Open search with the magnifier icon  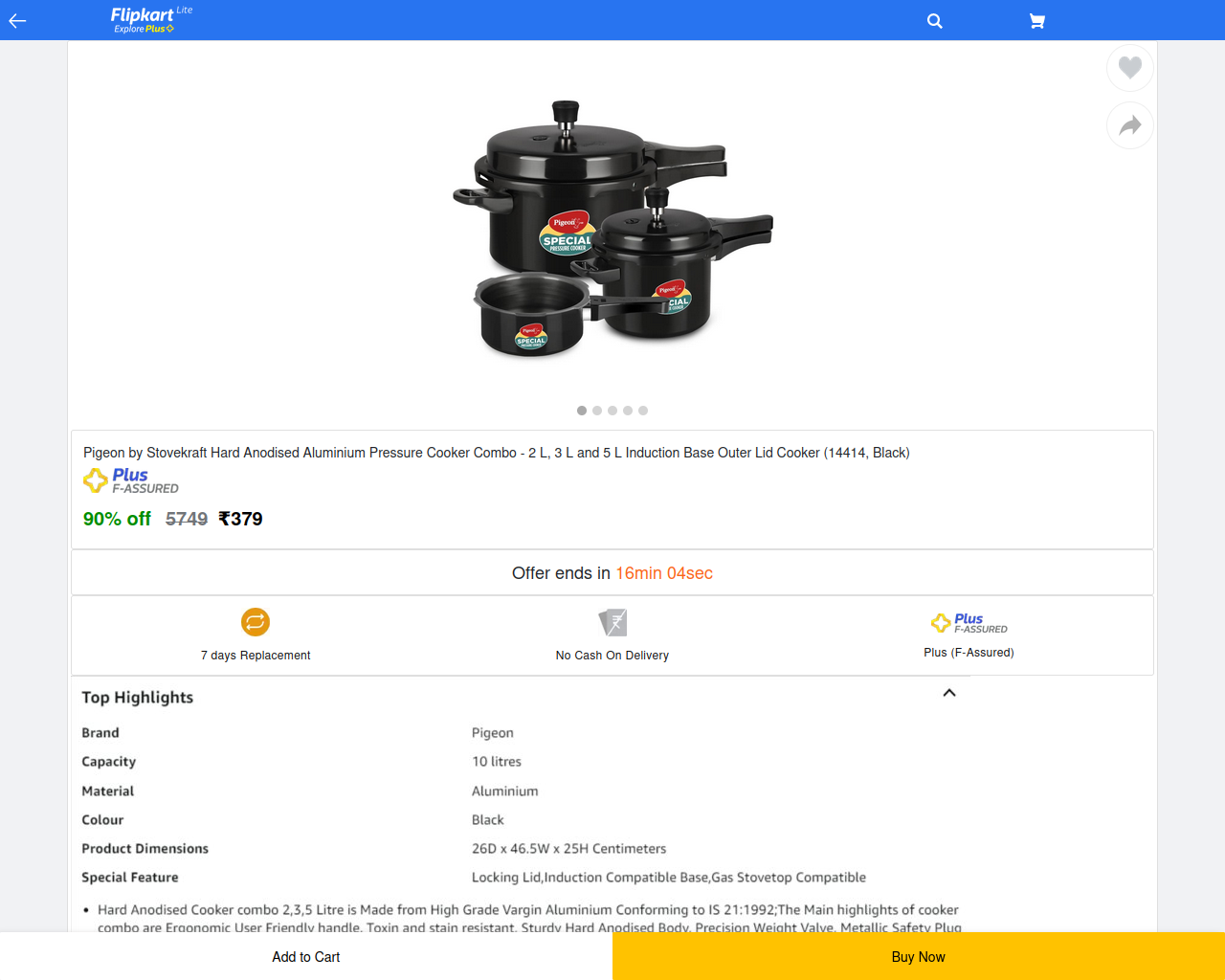(935, 21)
